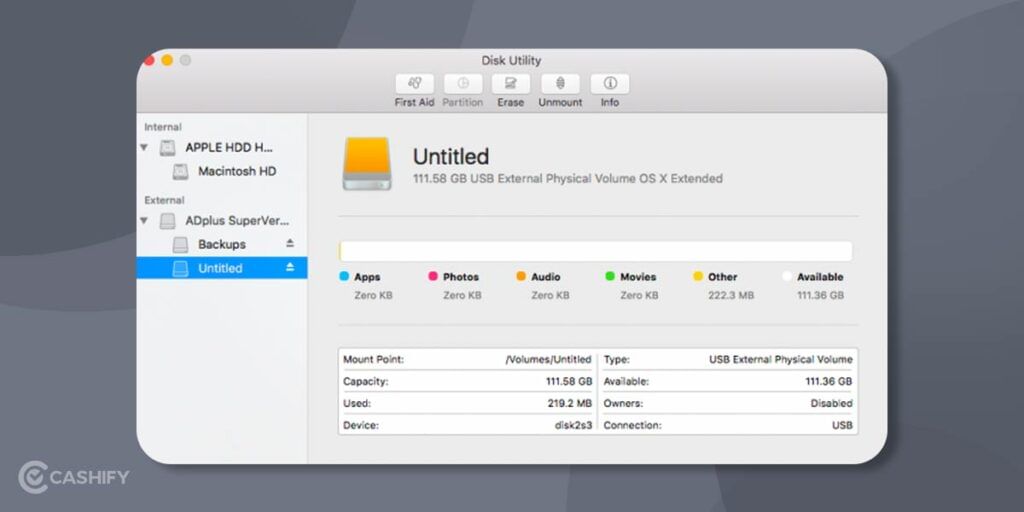This screenshot has height=512, width=1024.
Task: Open the Info toolbar button
Action: [610, 84]
